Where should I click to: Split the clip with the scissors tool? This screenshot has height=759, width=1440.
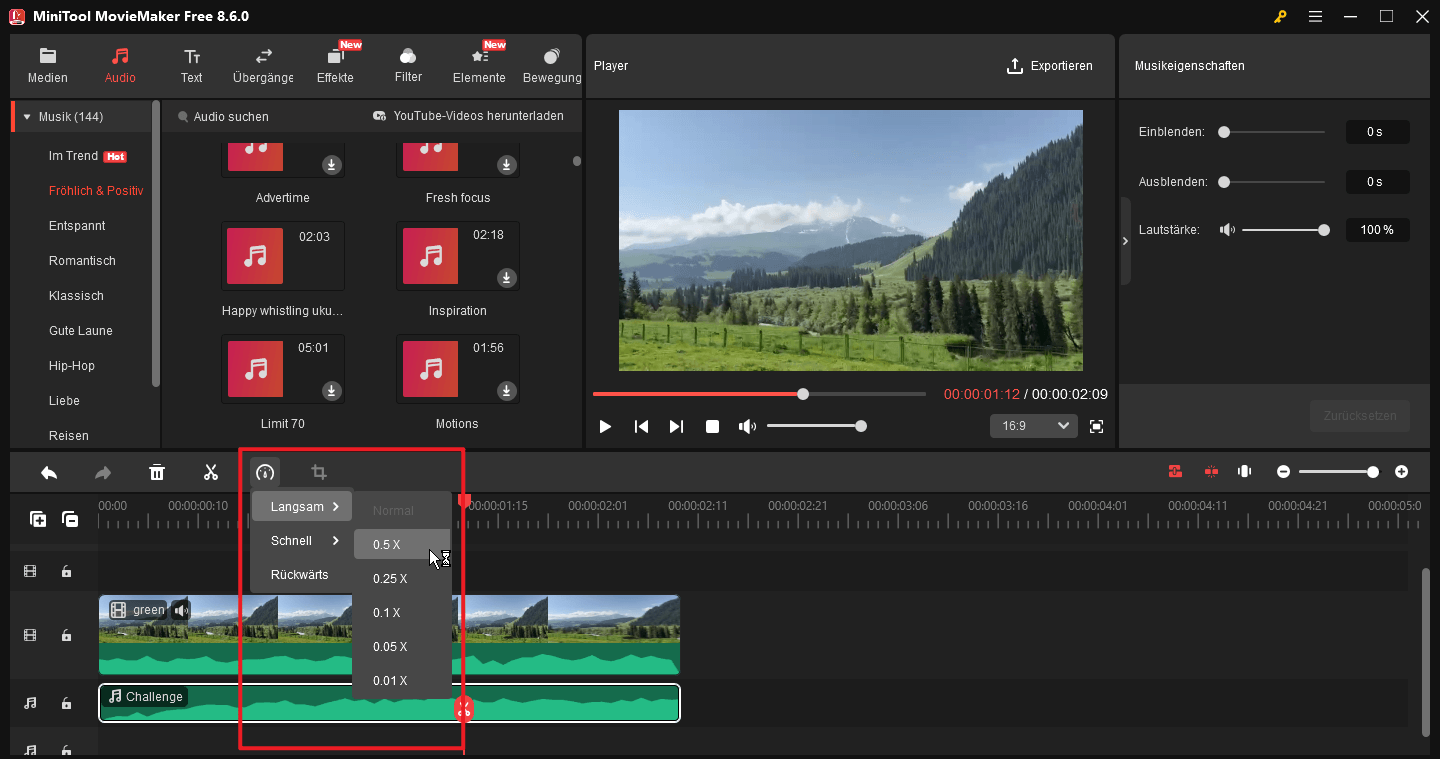[x=211, y=471]
